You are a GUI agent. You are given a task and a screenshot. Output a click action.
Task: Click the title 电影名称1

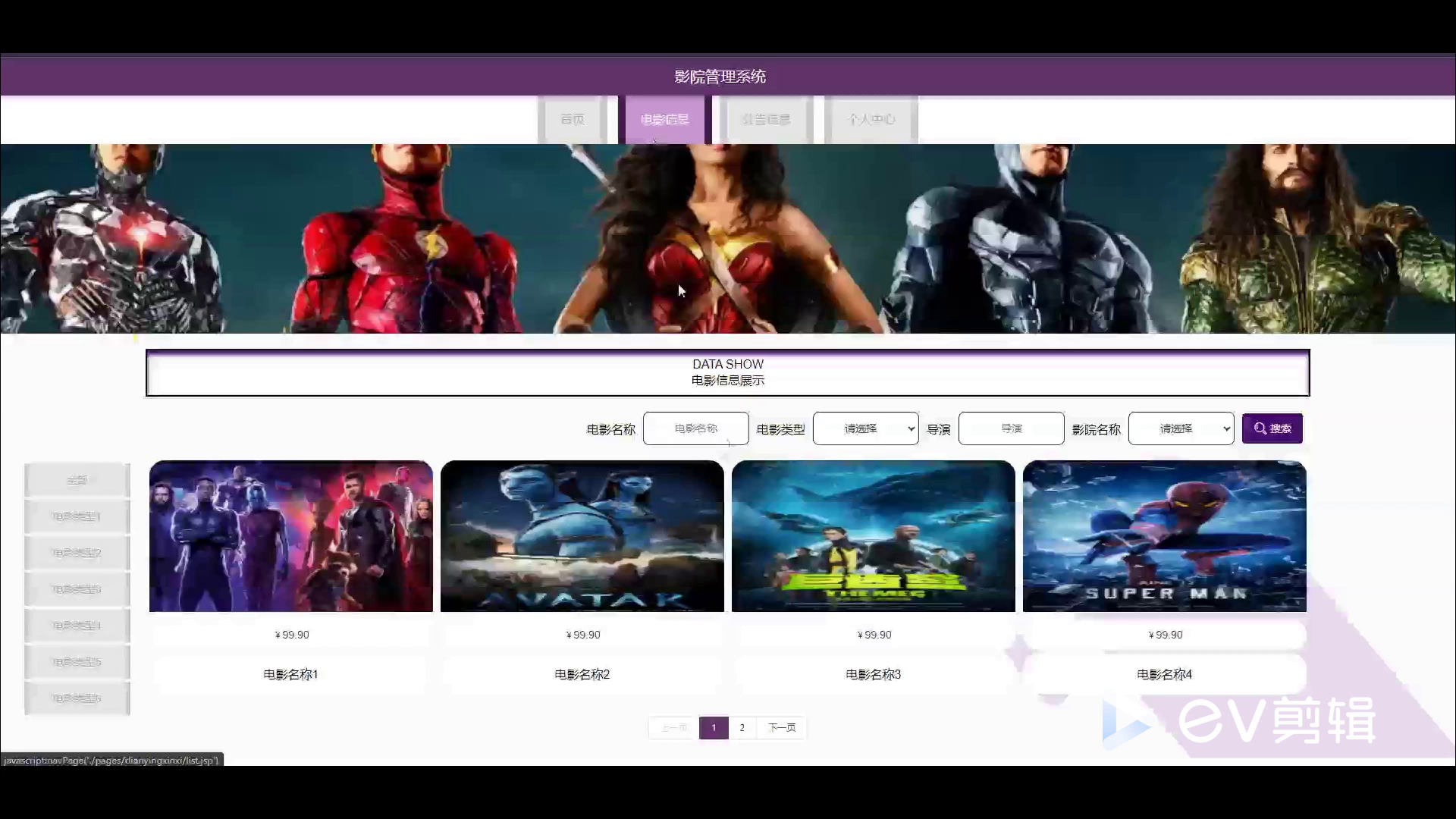(291, 674)
